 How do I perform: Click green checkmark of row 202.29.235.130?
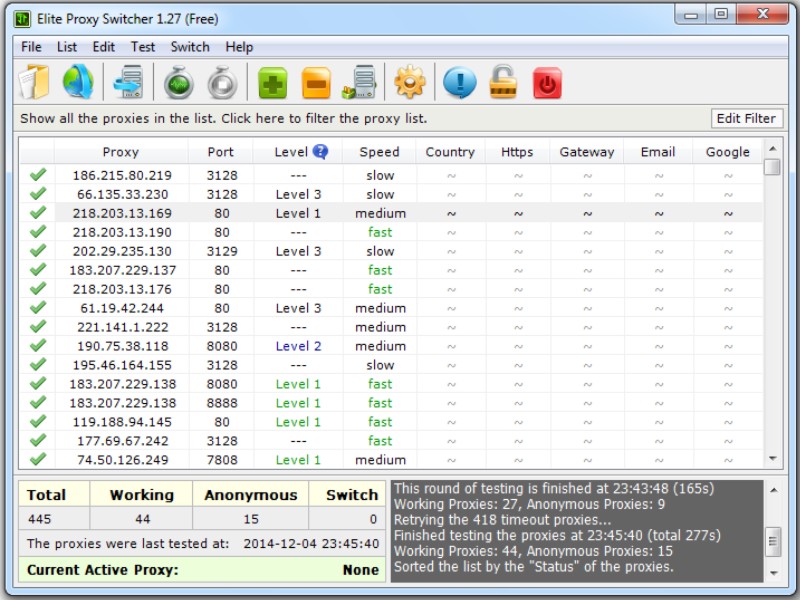pos(38,251)
